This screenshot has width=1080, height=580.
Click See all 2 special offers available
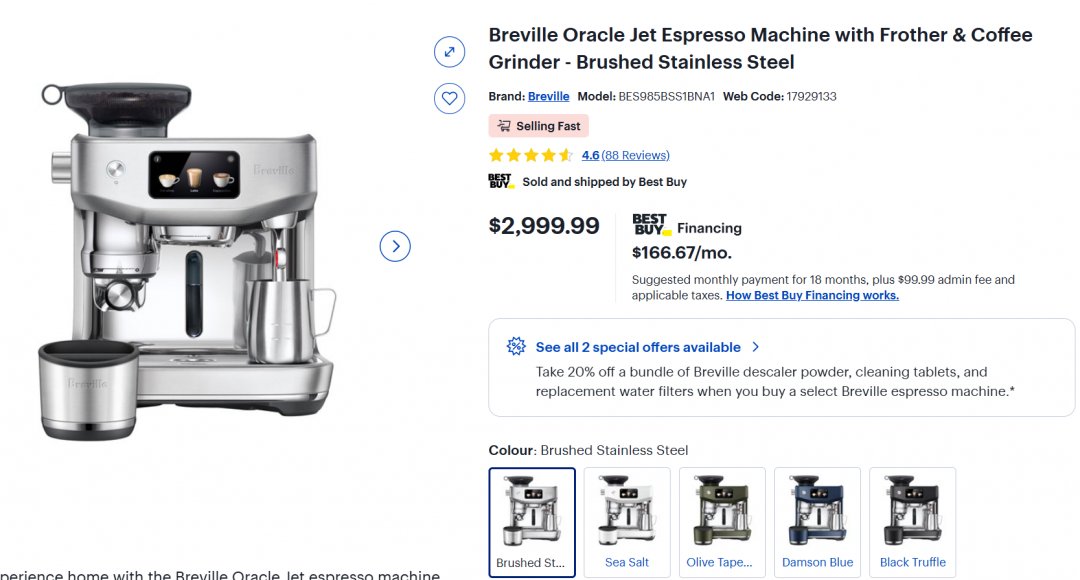pyautogui.click(x=638, y=347)
